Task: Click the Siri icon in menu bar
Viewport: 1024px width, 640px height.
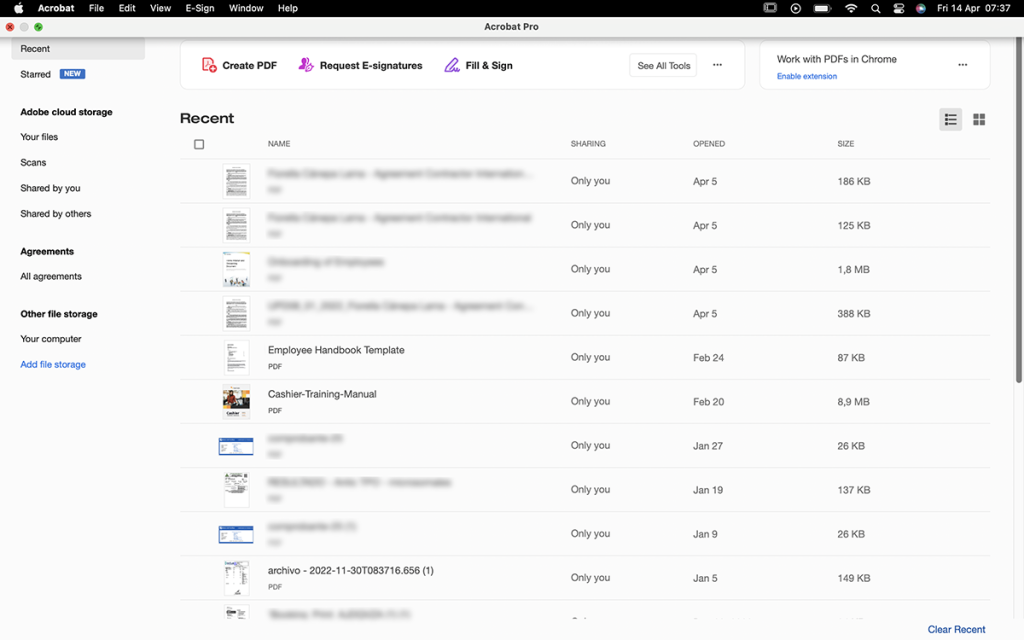Action: pyautogui.click(x=921, y=8)
